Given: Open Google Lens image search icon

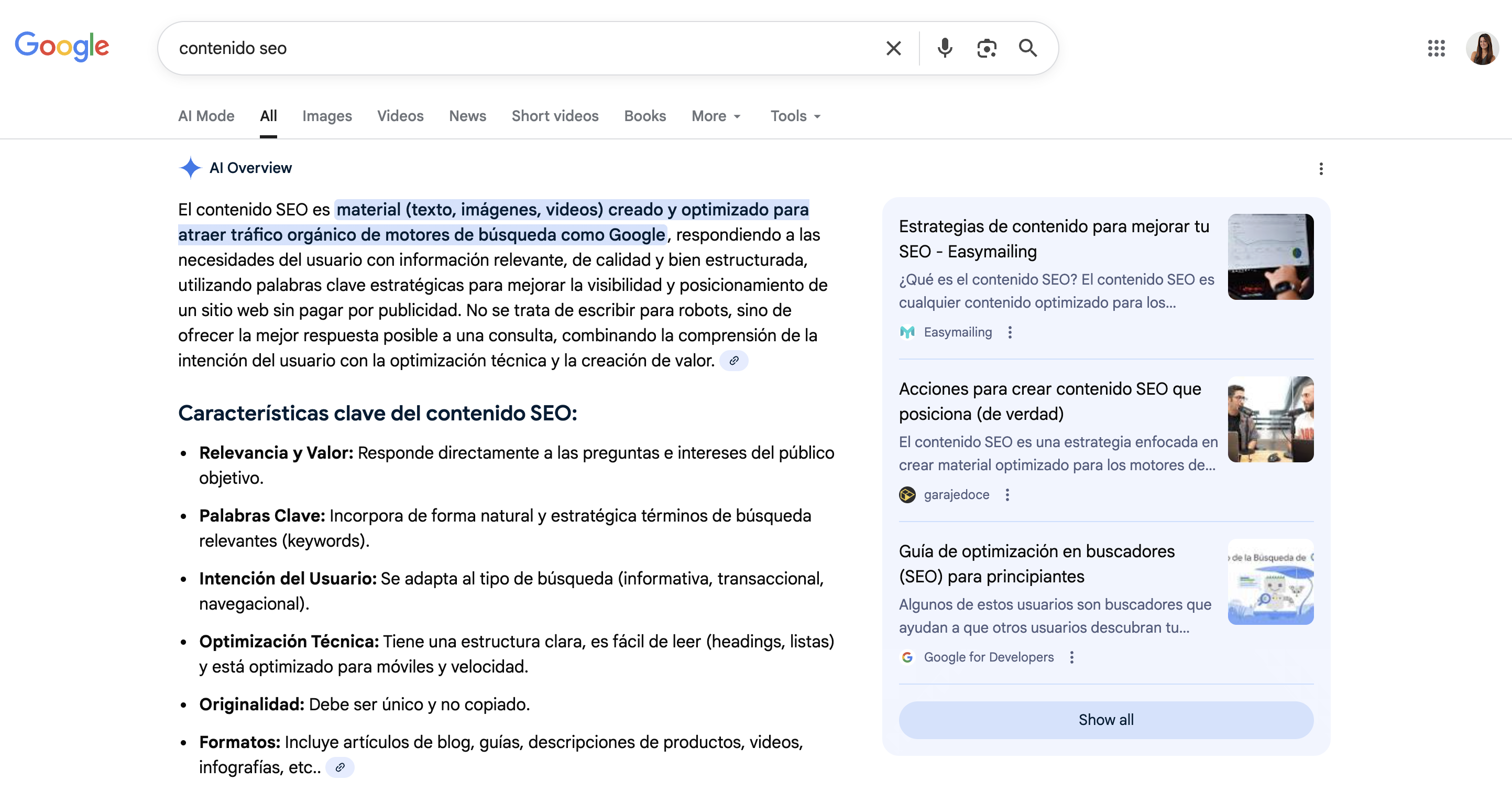Looking at the screenshot, I should point(986,48).
